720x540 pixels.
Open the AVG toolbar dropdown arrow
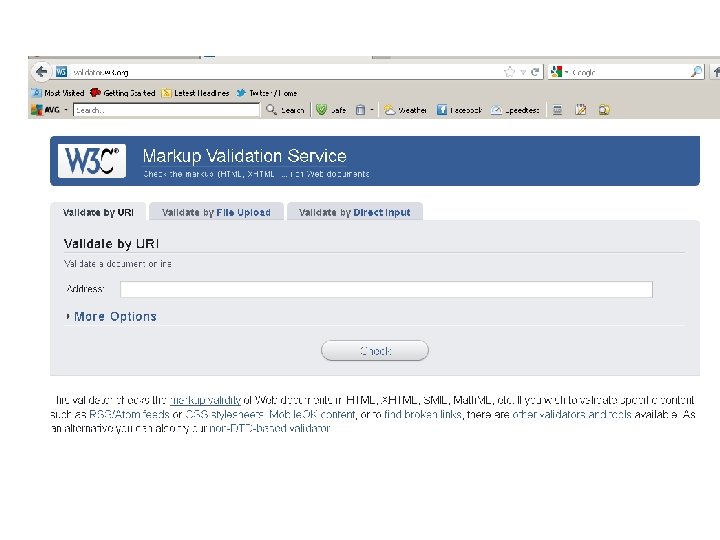coord(66,110)
